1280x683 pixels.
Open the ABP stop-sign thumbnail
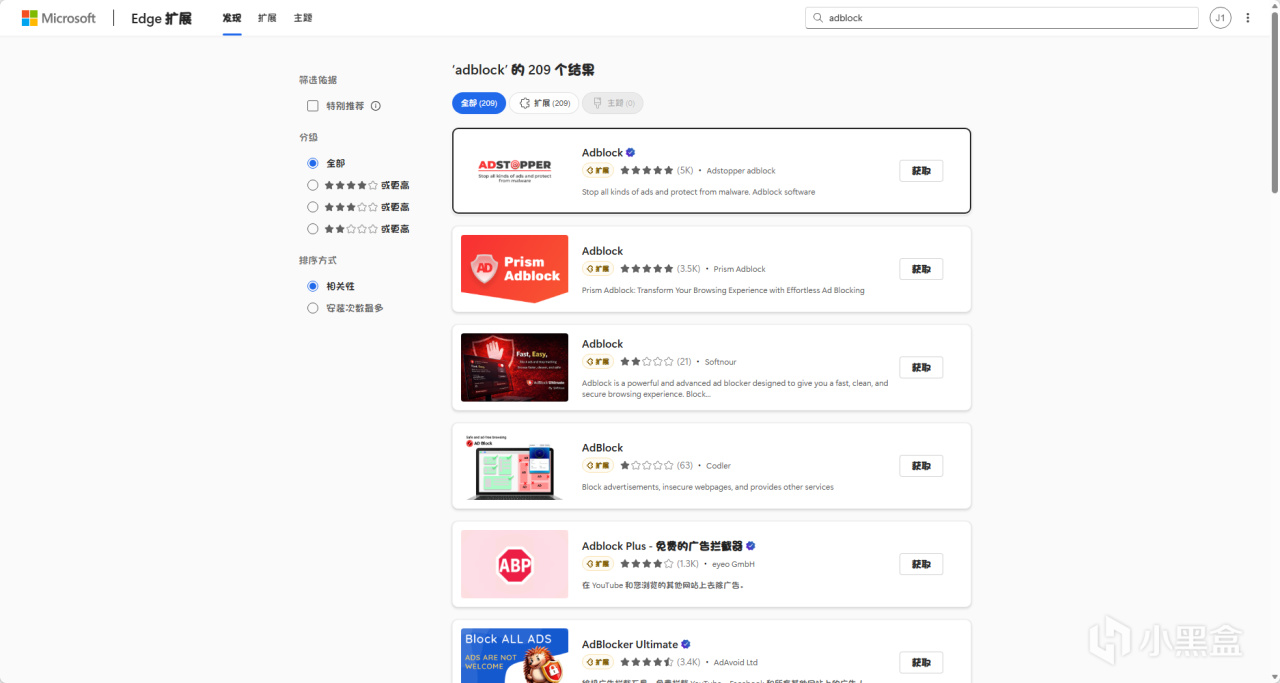click(x=514, y=564)
